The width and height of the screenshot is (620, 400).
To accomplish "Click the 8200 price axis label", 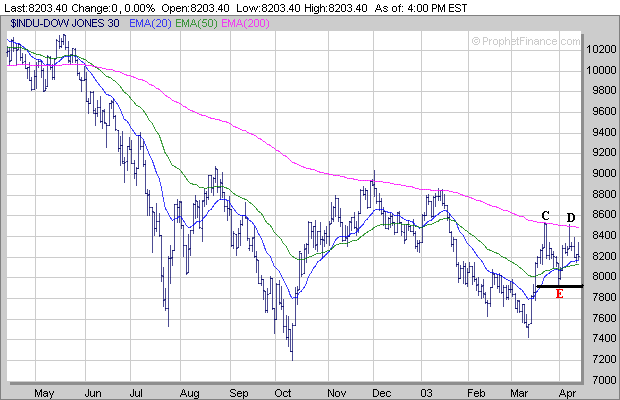I will [x=604, y=256].
